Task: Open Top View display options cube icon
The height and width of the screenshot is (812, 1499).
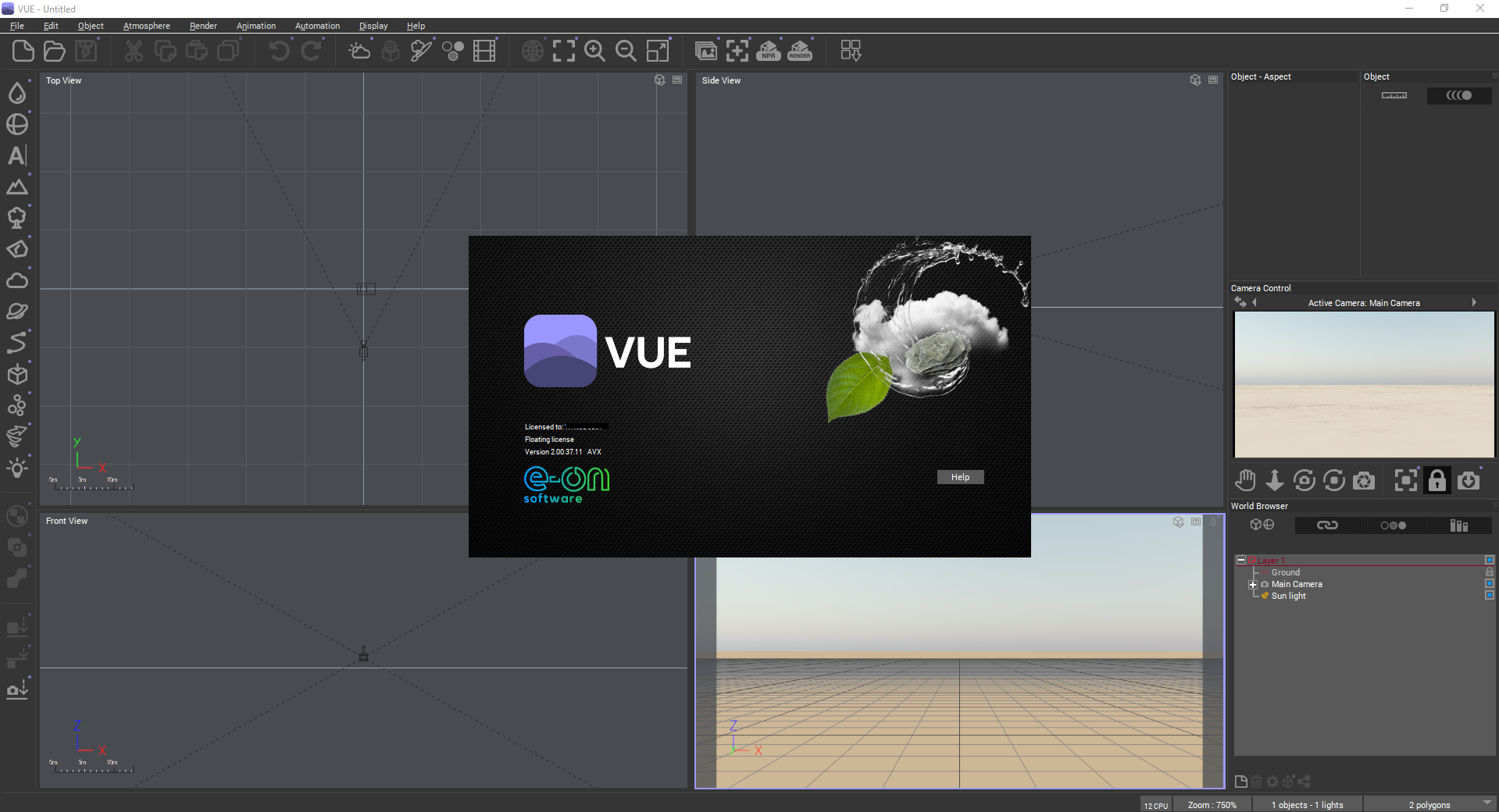Action: (x=659, y=80)
